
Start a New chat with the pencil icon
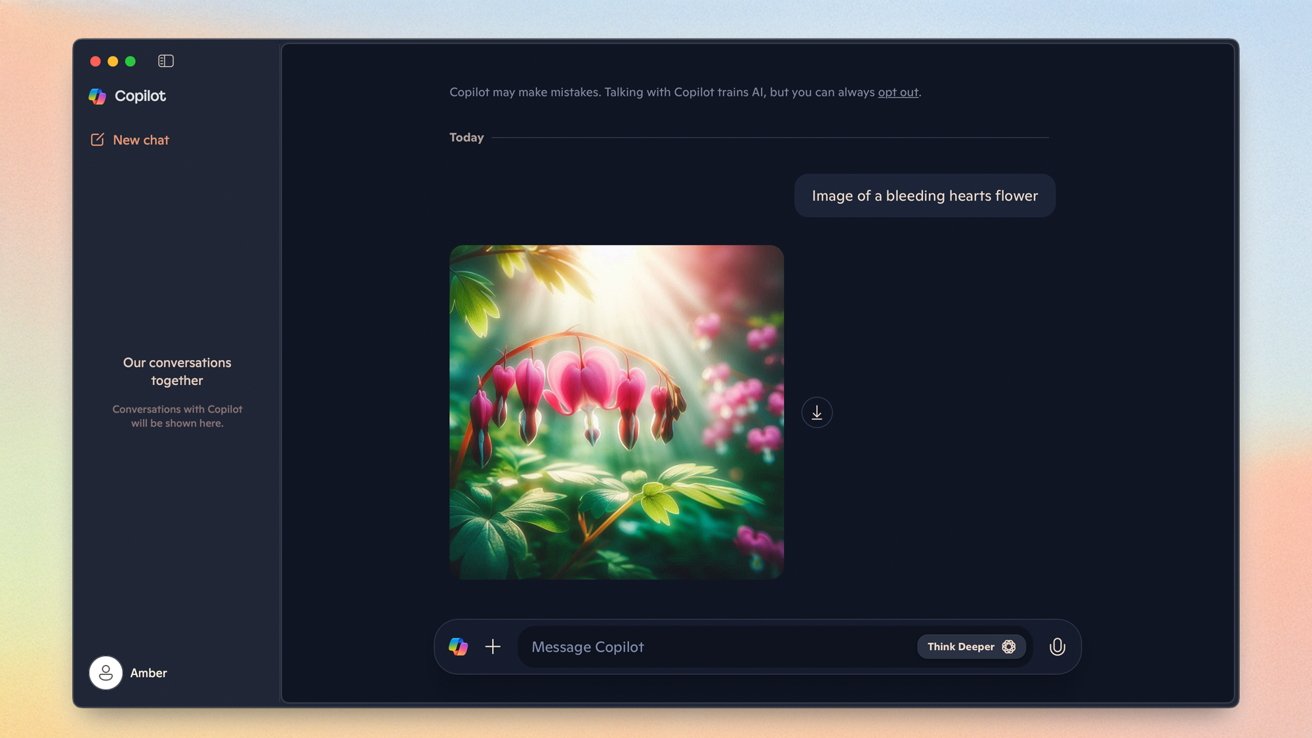[97, 140]
